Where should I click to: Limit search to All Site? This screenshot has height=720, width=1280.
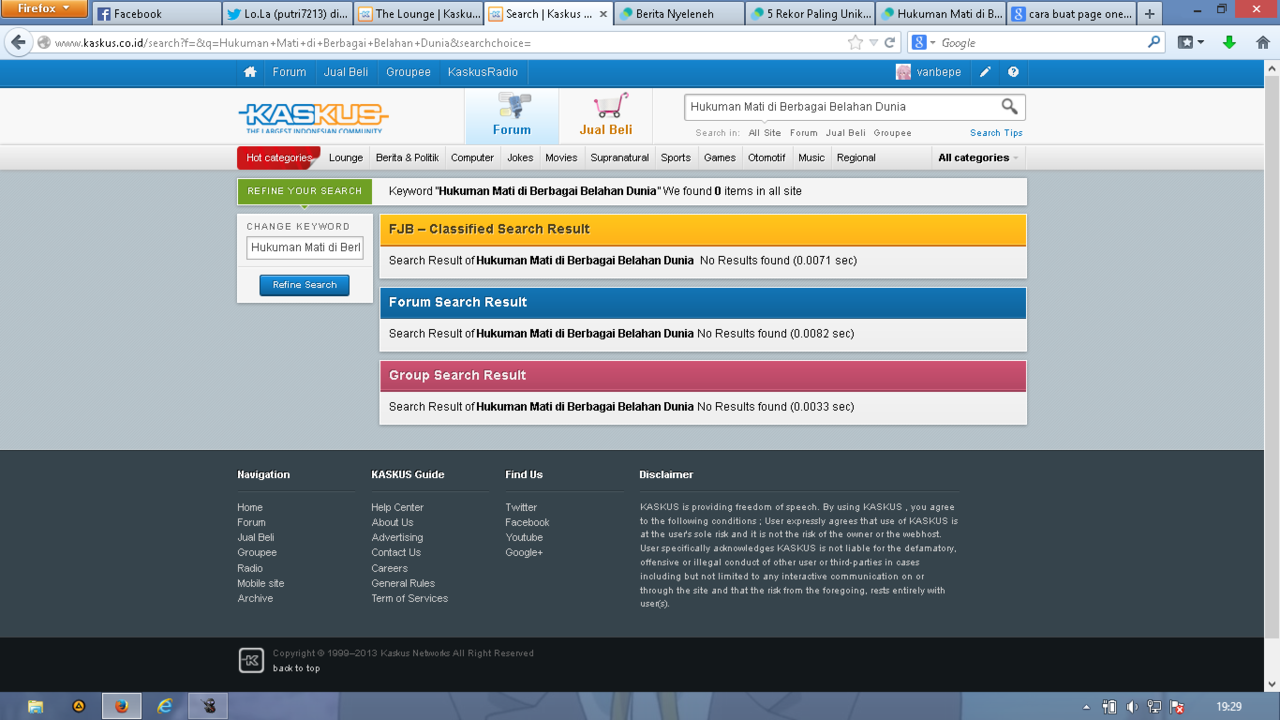tap(765, 133)
